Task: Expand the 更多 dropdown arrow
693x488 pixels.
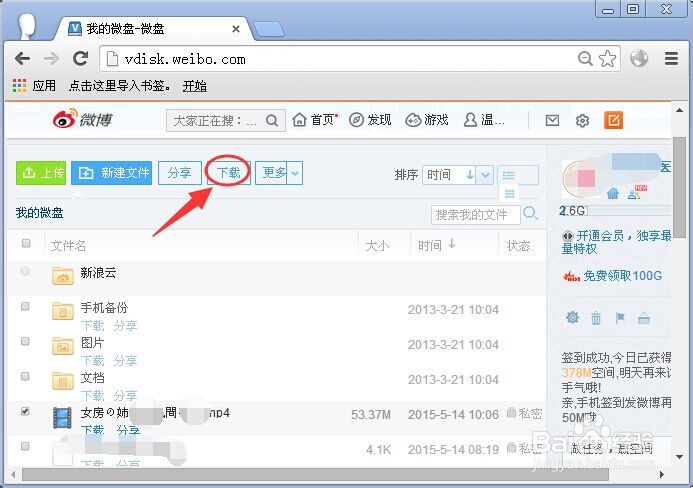Action: click(x=295, y=172)
